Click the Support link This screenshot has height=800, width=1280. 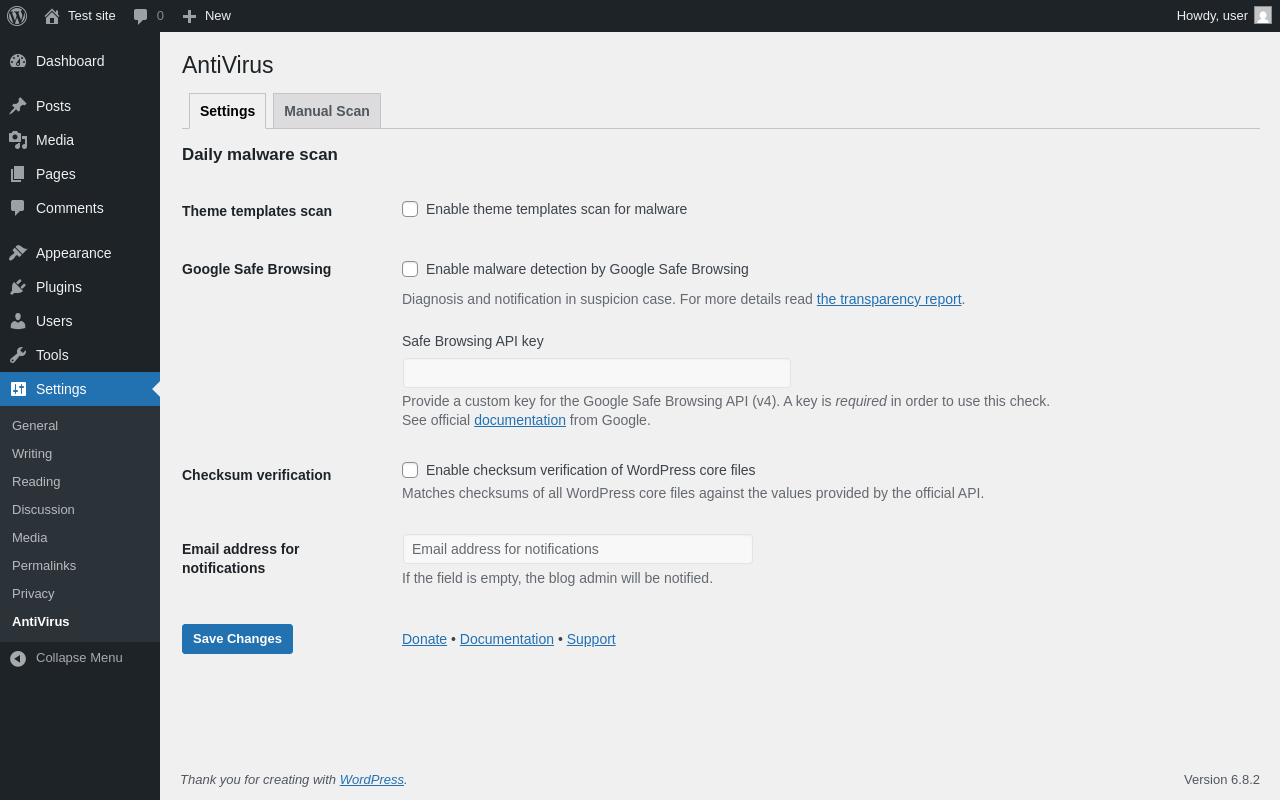click(x=591, y=639)
